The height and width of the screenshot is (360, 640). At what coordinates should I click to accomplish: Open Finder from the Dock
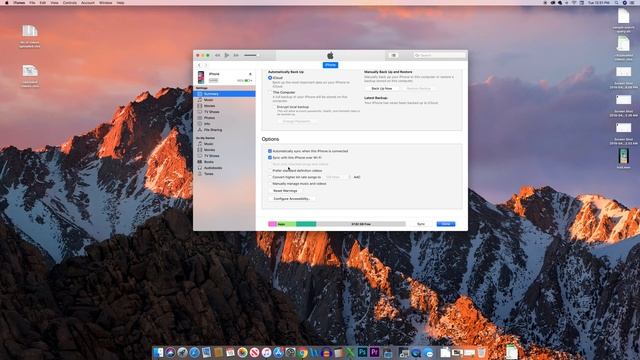tap(158, 352)
